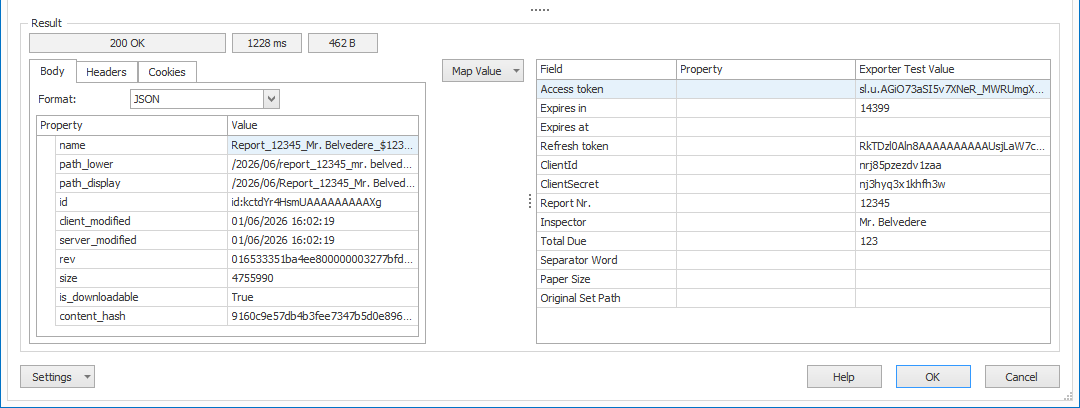The width and height of the screenshot is (1080, 408).
Task: Select the Paper Size field row
Action: 793,279
